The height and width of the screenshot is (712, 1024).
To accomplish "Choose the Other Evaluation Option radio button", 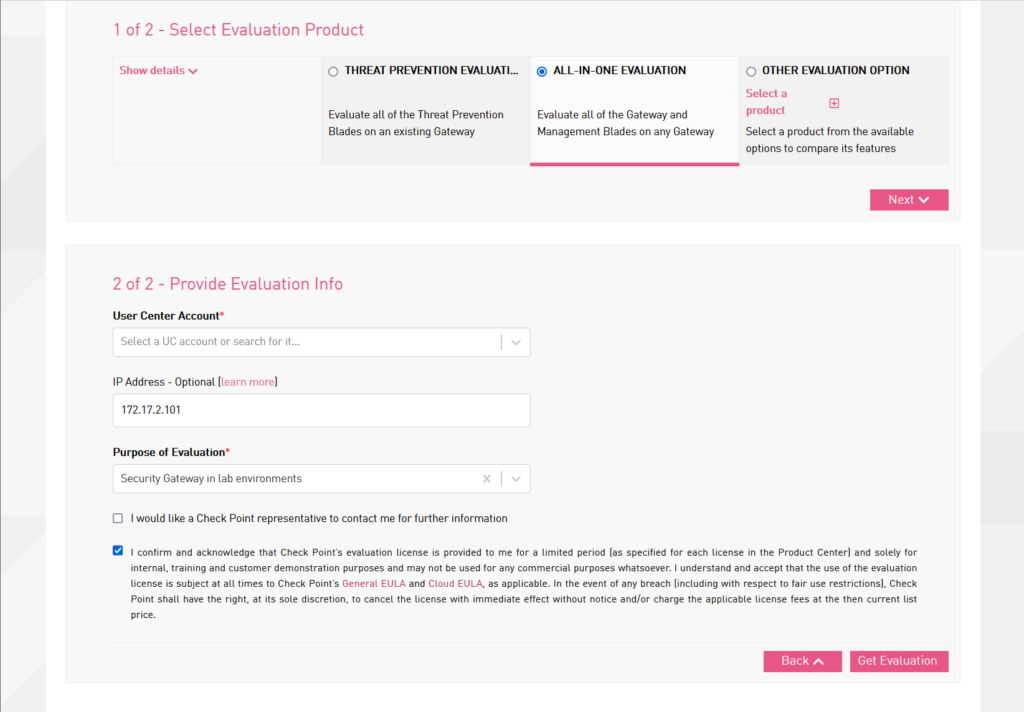I will 751,71.
